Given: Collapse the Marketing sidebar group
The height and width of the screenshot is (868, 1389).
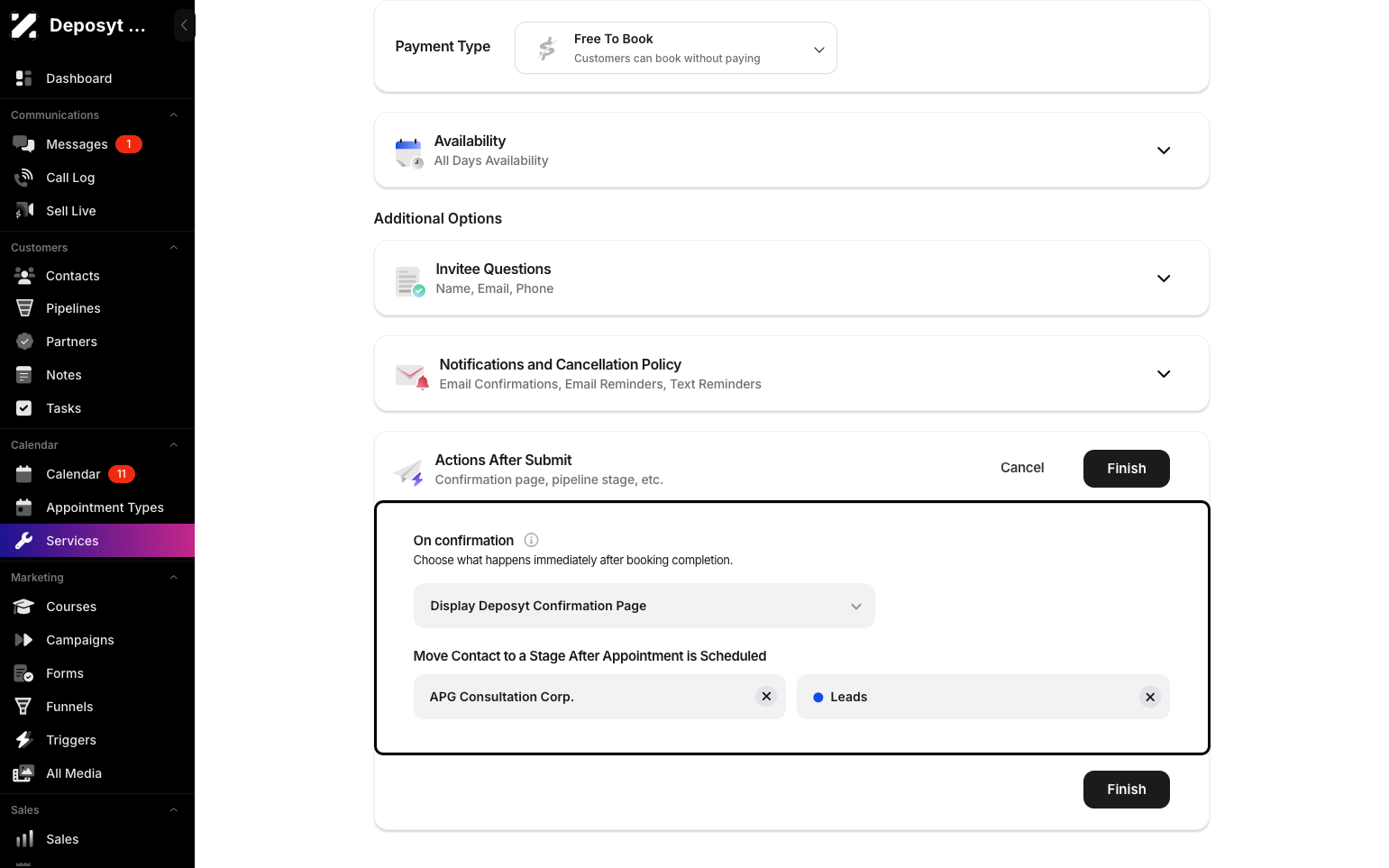Looking at the screenshot, I should tap(174, 578).
